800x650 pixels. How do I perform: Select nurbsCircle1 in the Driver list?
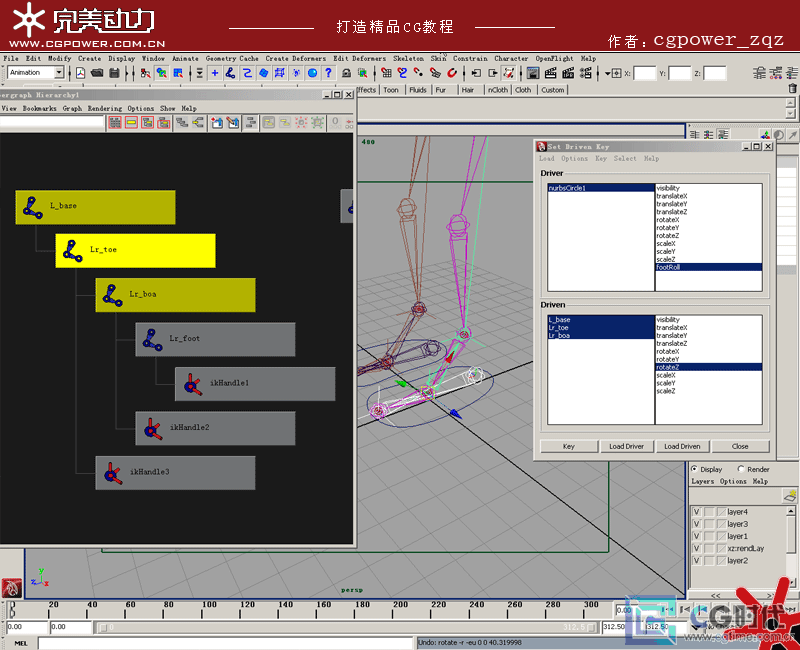pos(601,188)
